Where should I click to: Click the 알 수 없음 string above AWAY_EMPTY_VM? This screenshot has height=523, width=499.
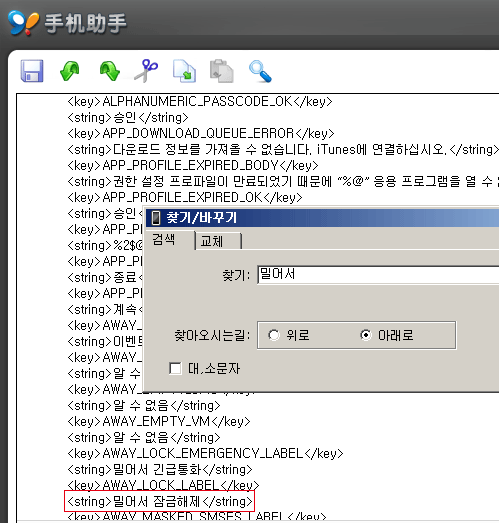(x=144, y=406)
